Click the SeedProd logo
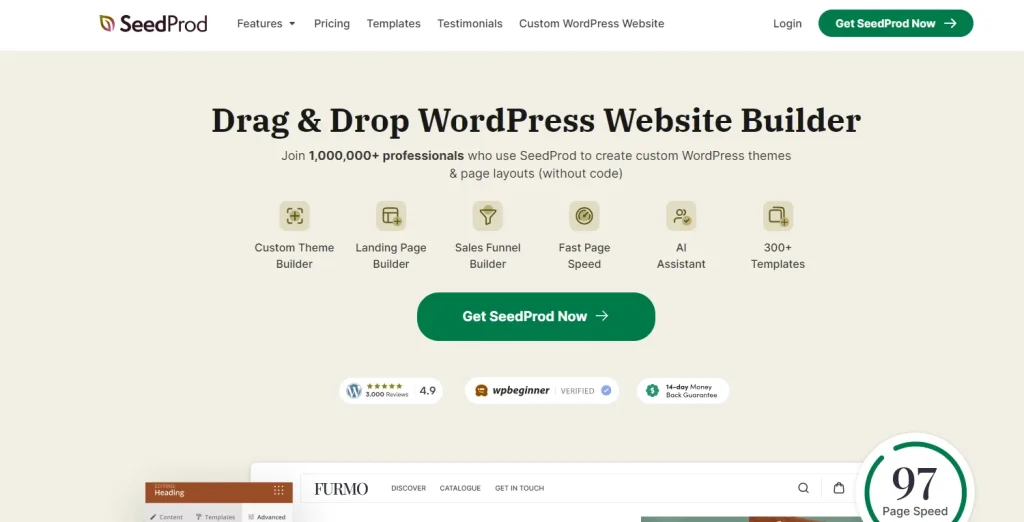 (x=153, y=24)
